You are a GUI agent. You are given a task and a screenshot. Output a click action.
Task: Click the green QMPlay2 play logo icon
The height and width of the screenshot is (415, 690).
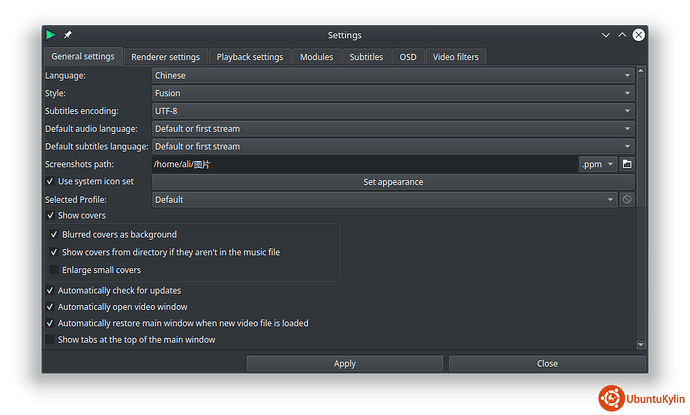(51, 35)
